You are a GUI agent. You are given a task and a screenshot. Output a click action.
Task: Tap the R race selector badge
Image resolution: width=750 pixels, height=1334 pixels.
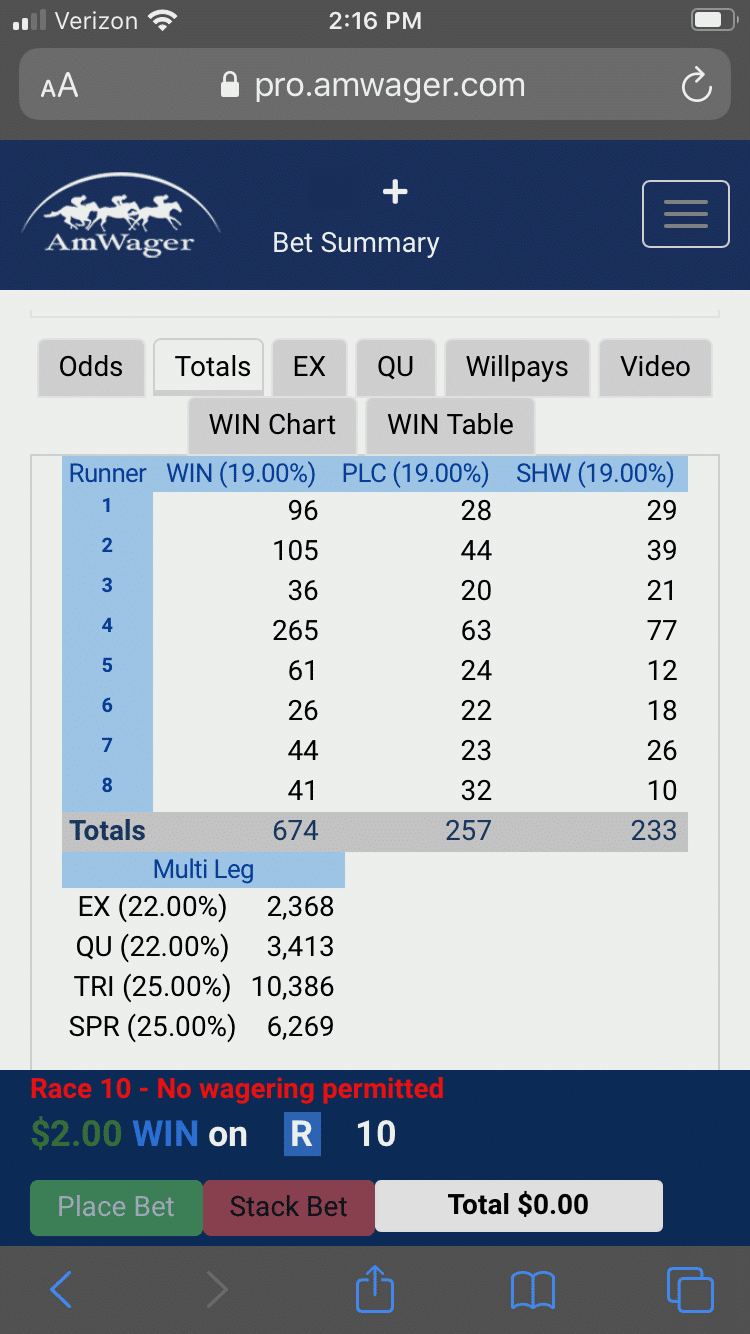pyautogui.click(x=302, y=1134)
